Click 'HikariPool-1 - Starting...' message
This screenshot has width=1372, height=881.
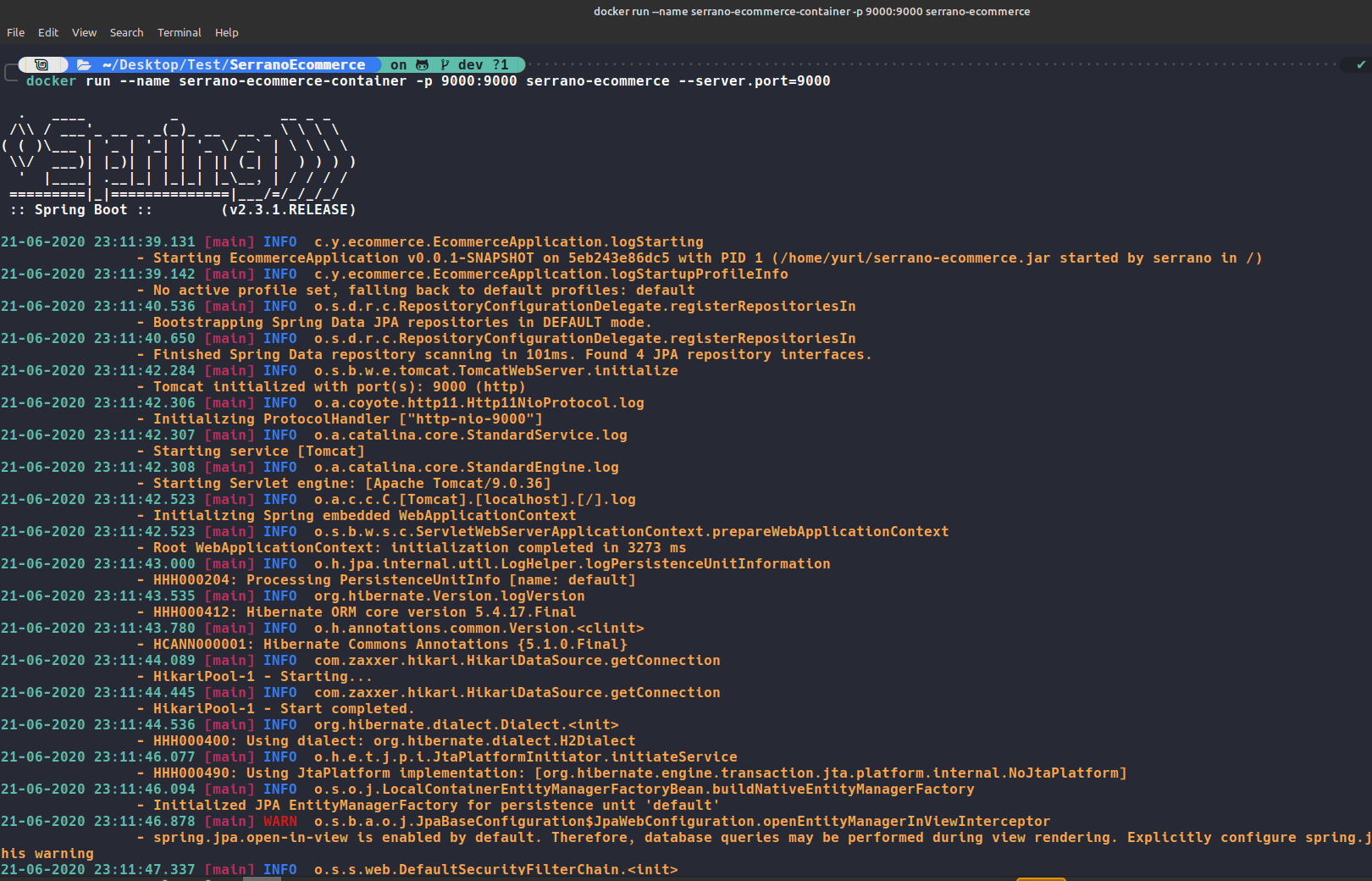click(263, 676)
